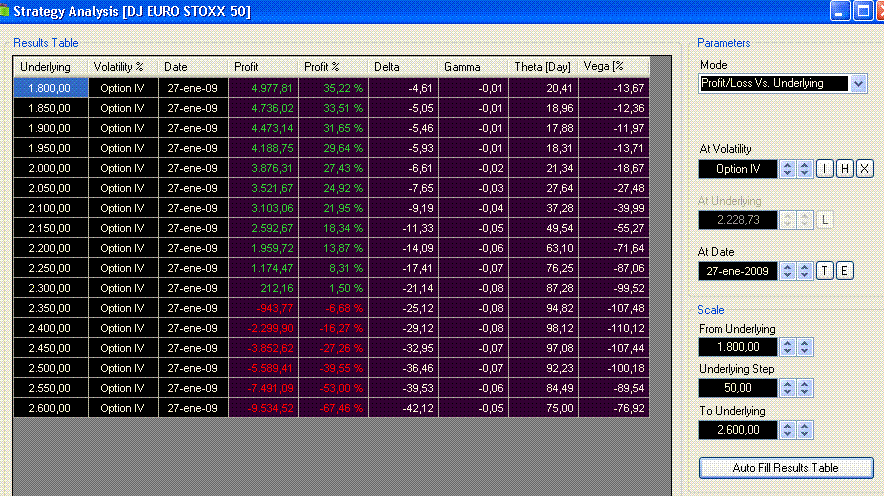This screenshot has width=884, height=496.
Task: Click vega value -110,12
Action: click(x=613, y=328)
